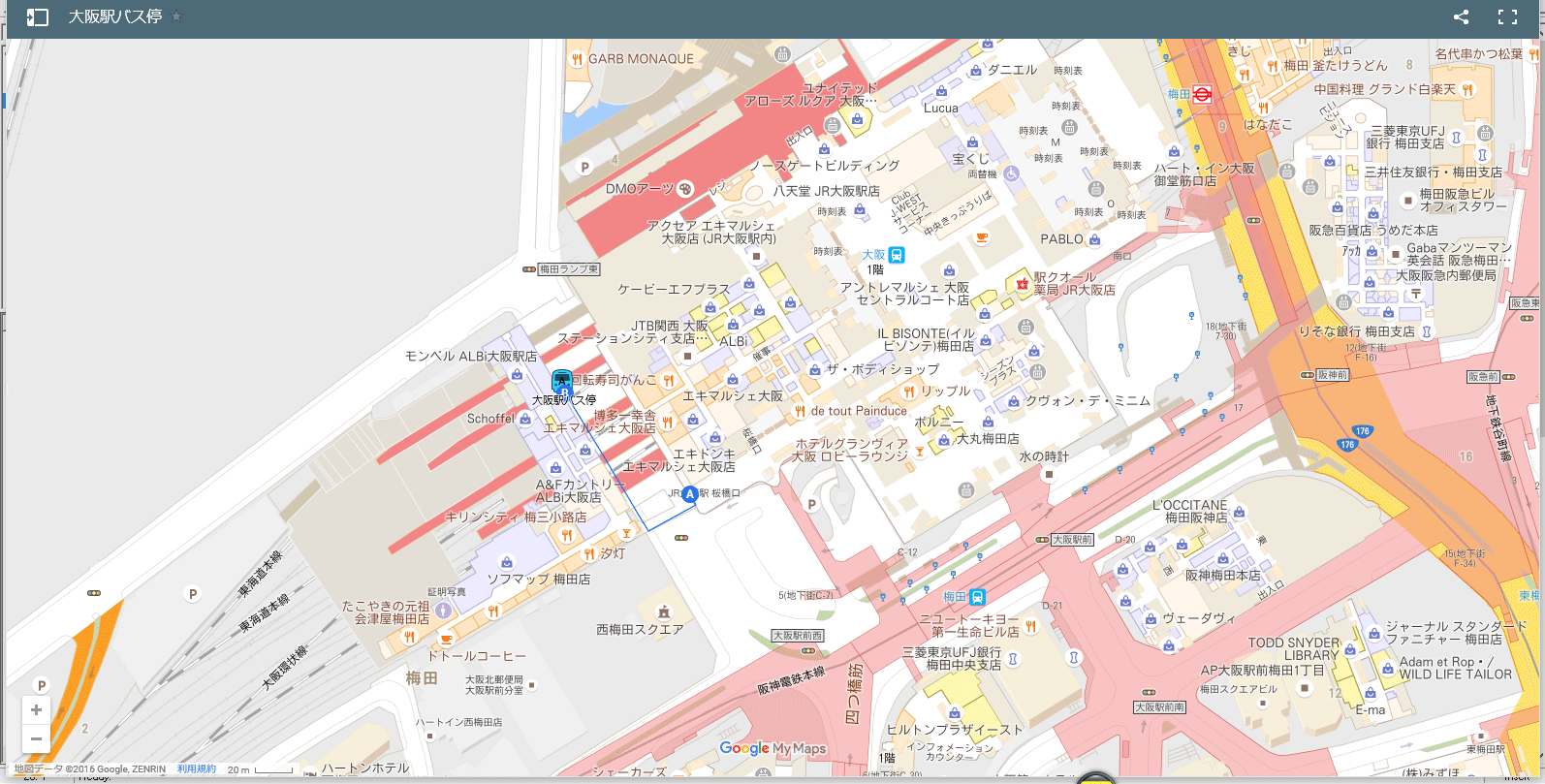Screen dimensions: 1545x784
Task: Click the ヒルトンプラザイースト label
Action: (955, 731)
